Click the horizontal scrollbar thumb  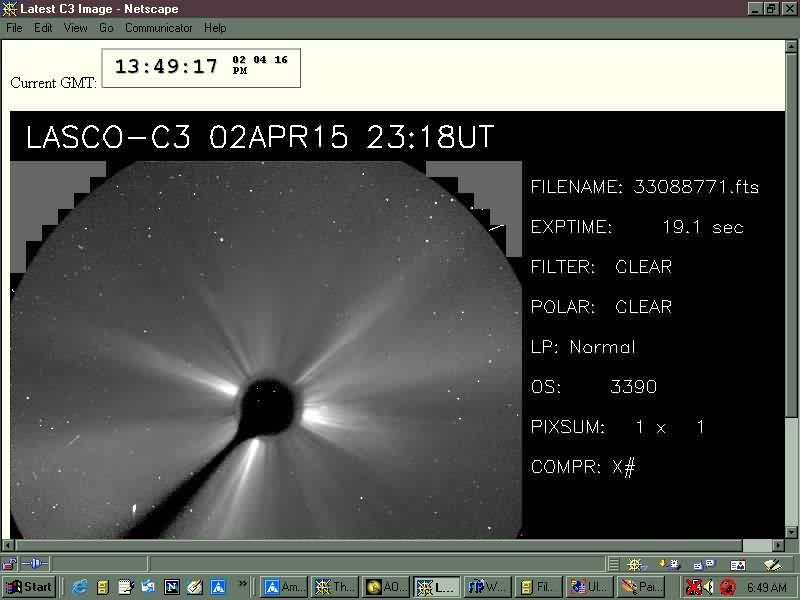tap(378, 545)
